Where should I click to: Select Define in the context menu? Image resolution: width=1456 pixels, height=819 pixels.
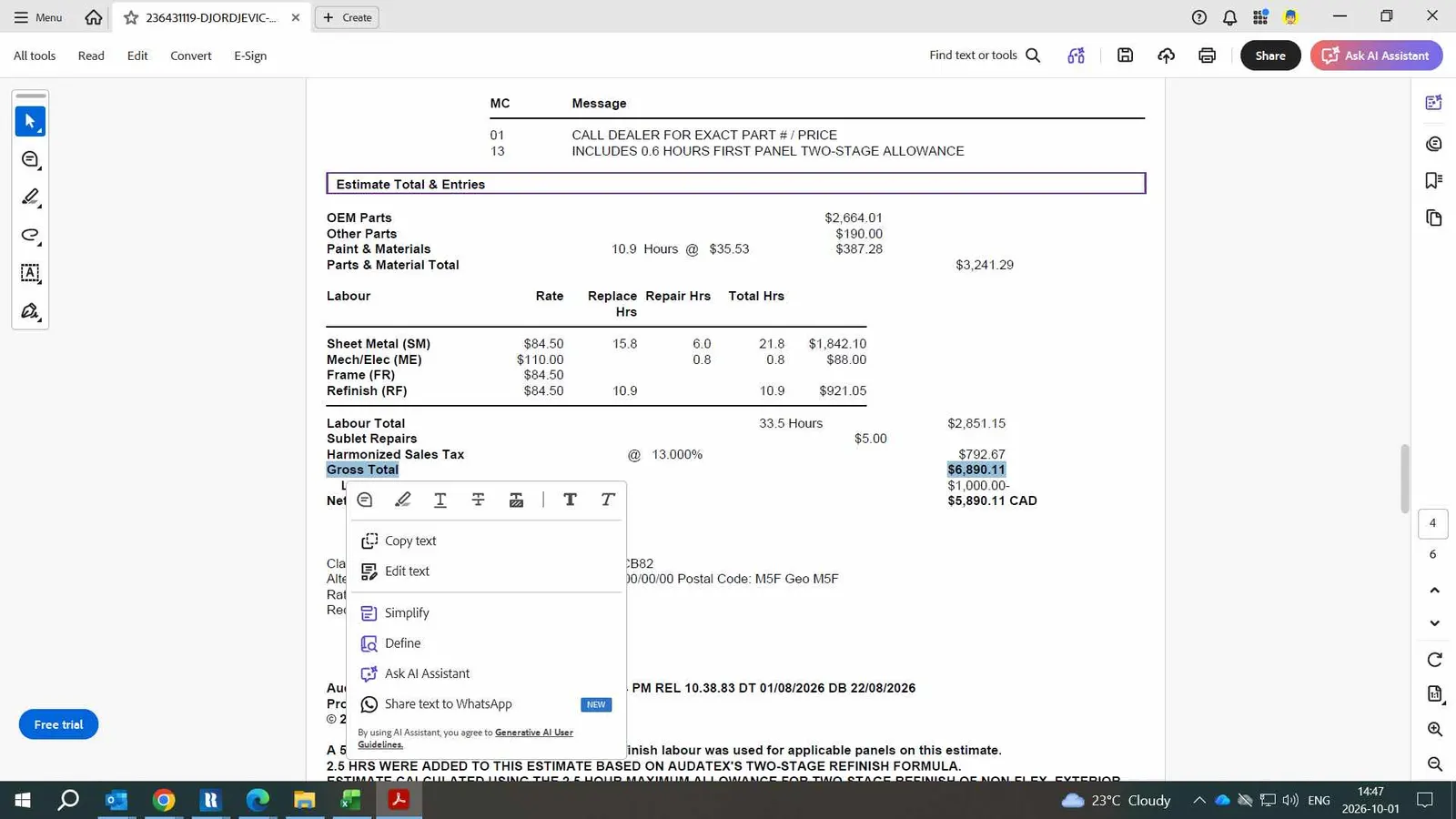402,643
